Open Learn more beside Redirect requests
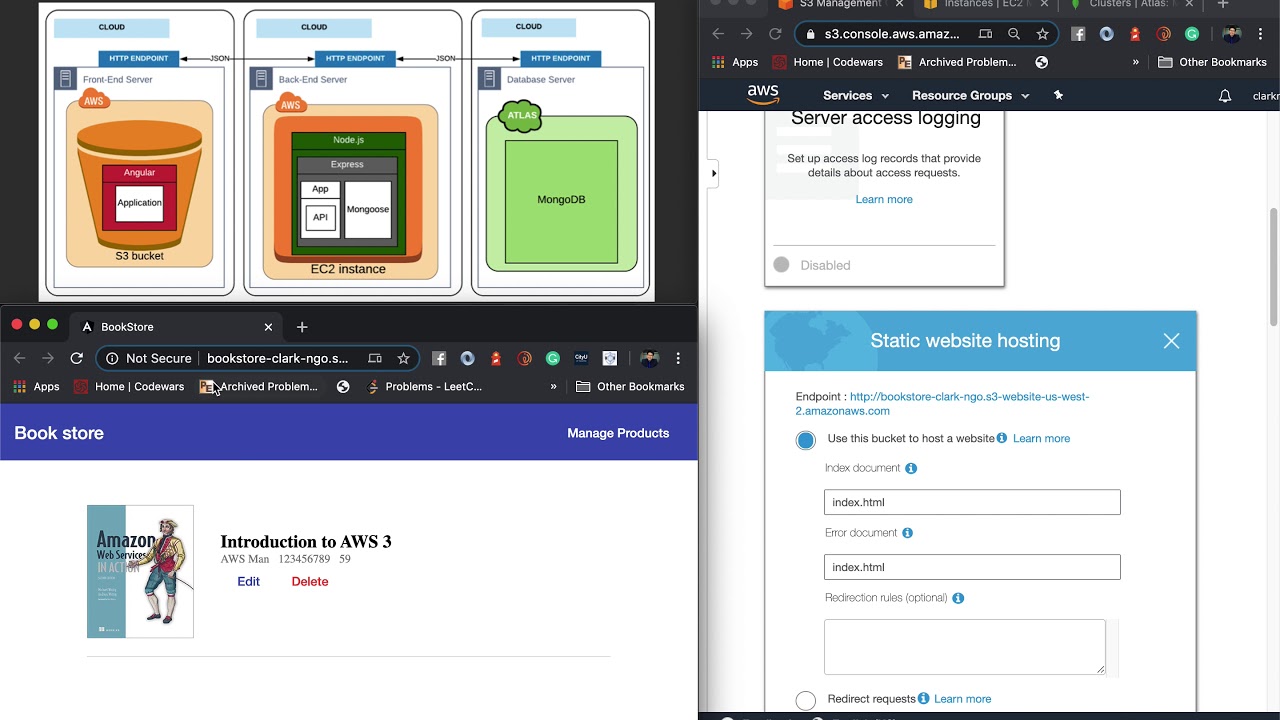The width and height of the screenshot is (1280, 720). [x=962, y=699]
